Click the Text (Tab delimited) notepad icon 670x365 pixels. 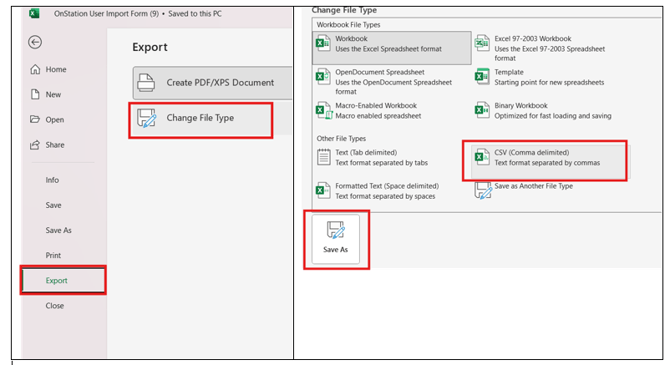pyautogui.click(x=323, y=157)
